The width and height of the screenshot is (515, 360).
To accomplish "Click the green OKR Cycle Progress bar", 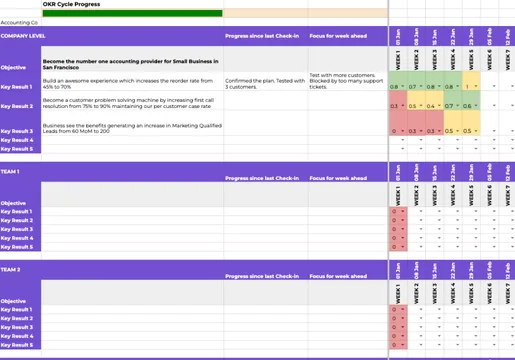I will click(x=132, y=13).
